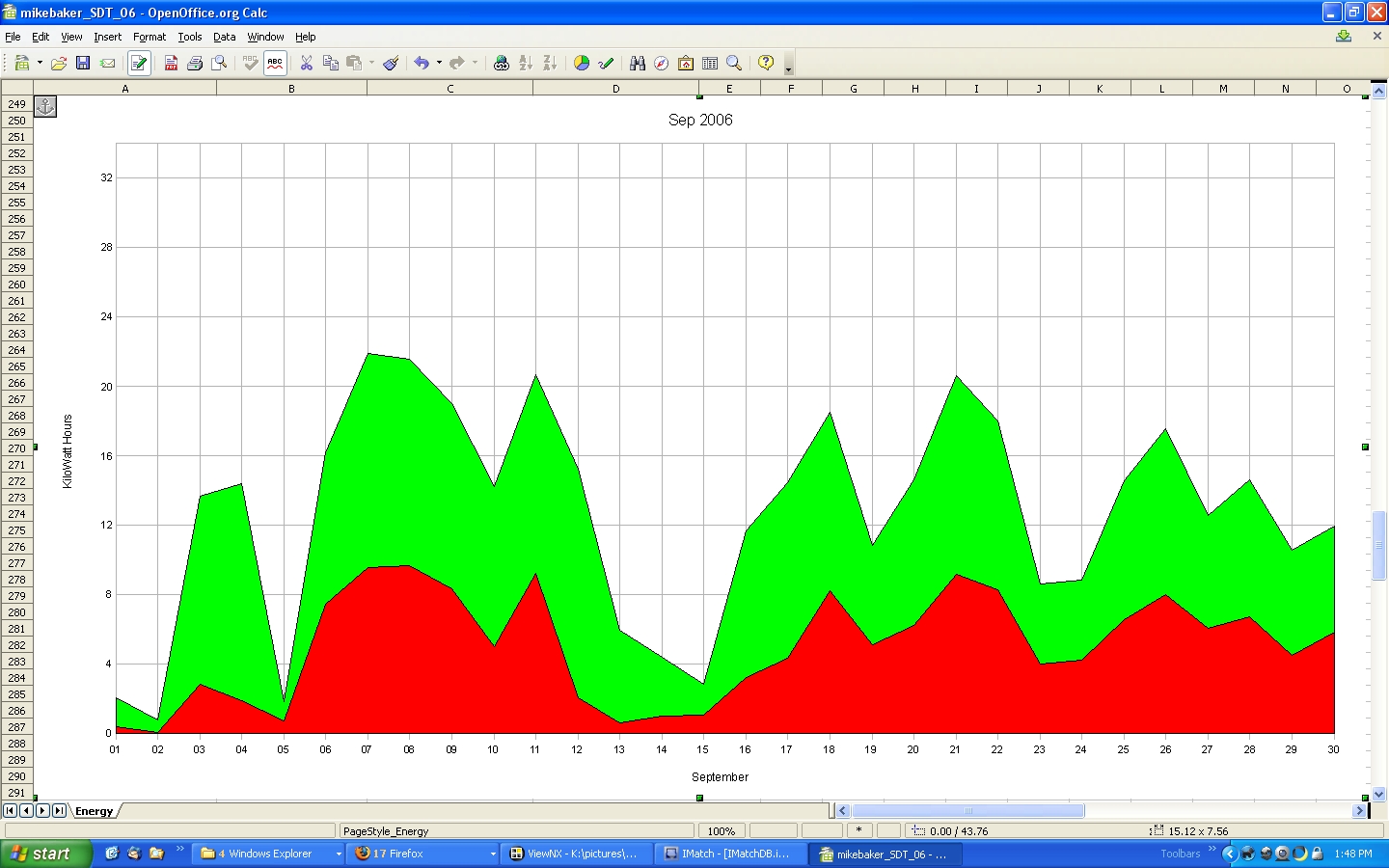Expand the toolbar options arrow
The height and width of the screenshot is (868, 1389).
point(788,66)
